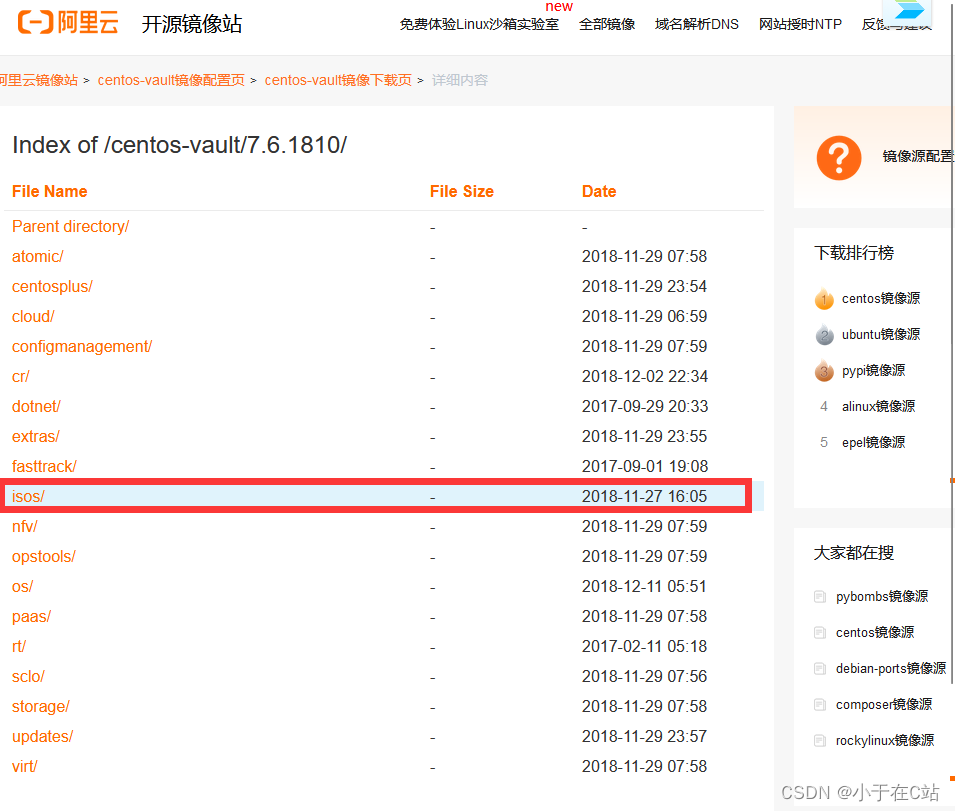This screenshot has height=811, width=955.
Task: Click the question mark icon beside 镜像源配置
Action: (838, 157)
